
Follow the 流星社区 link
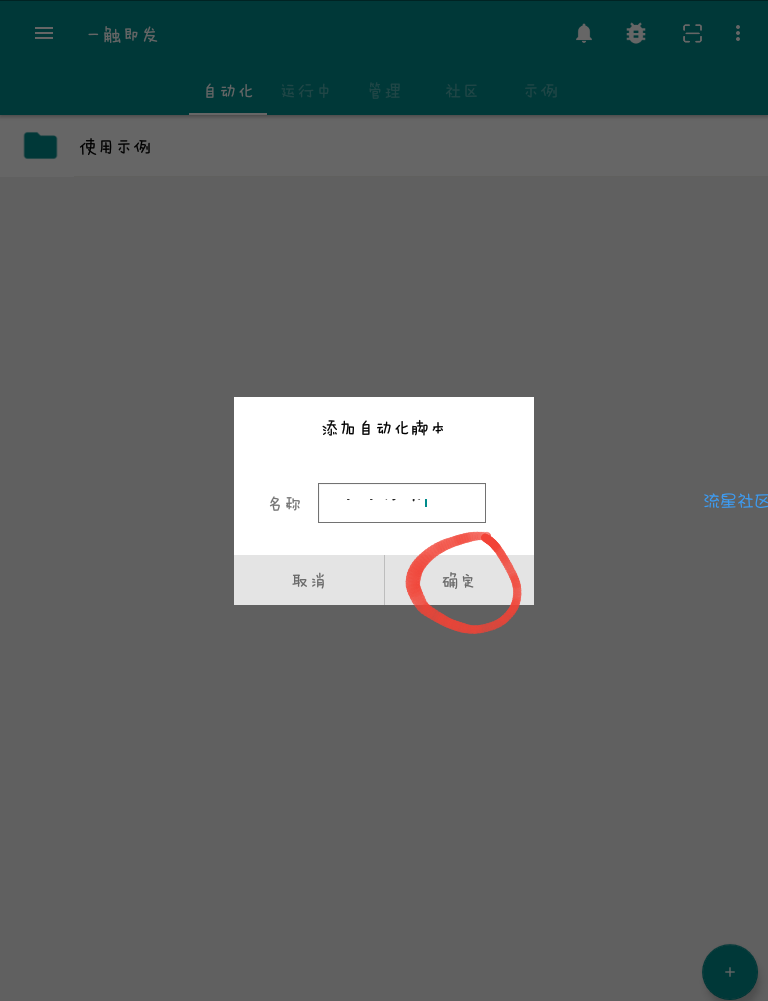point(735,501)
